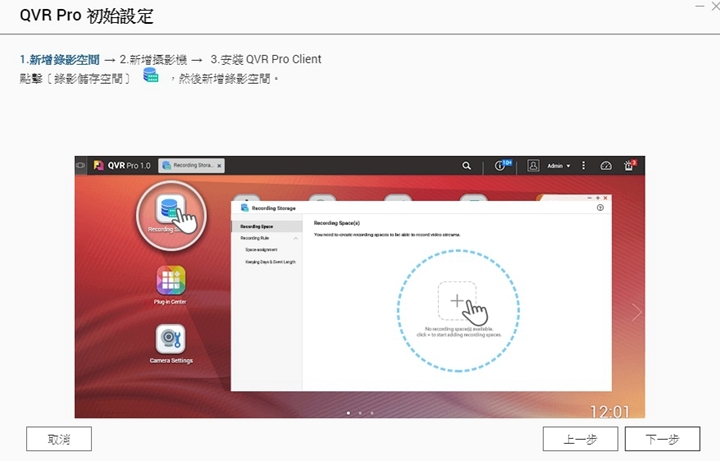Viewport: 720px width, 461px height.
Task: Click the 12:01 clock on tutorial desktop
Action: click(x=609, y=411)
